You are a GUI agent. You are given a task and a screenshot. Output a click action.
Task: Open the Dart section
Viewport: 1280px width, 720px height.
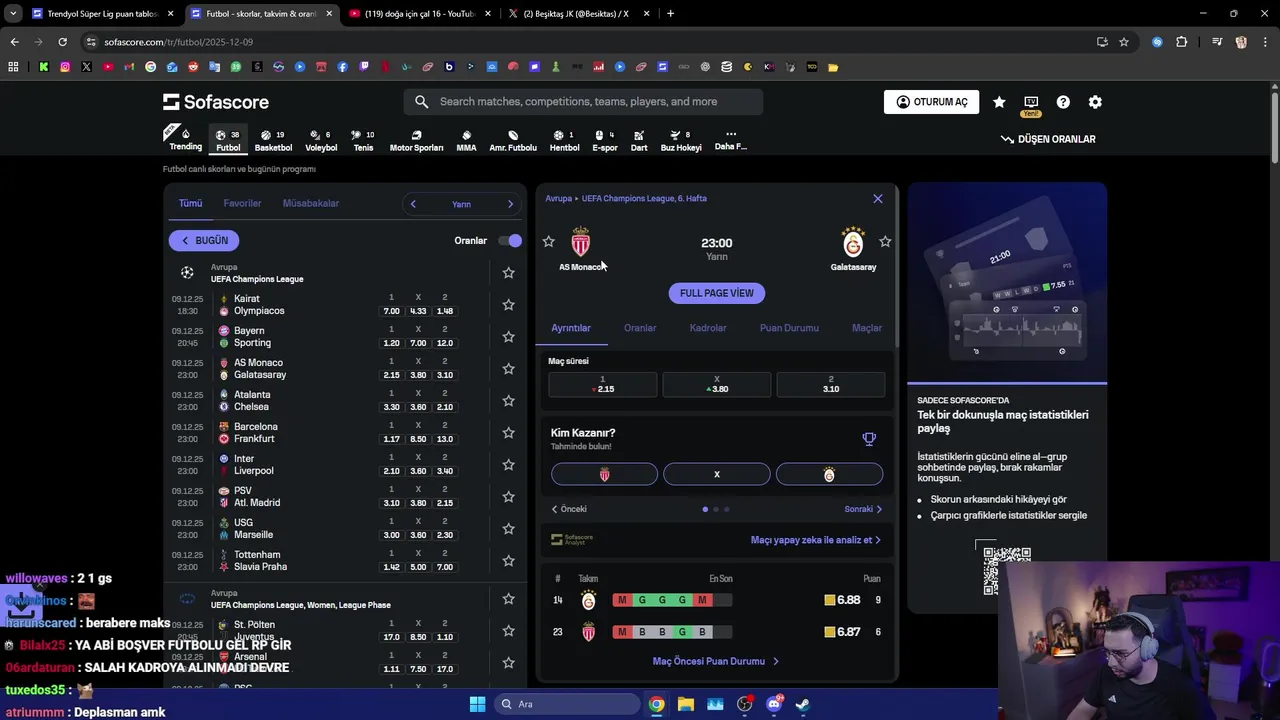pyautogui.click(x=639, y=140)
